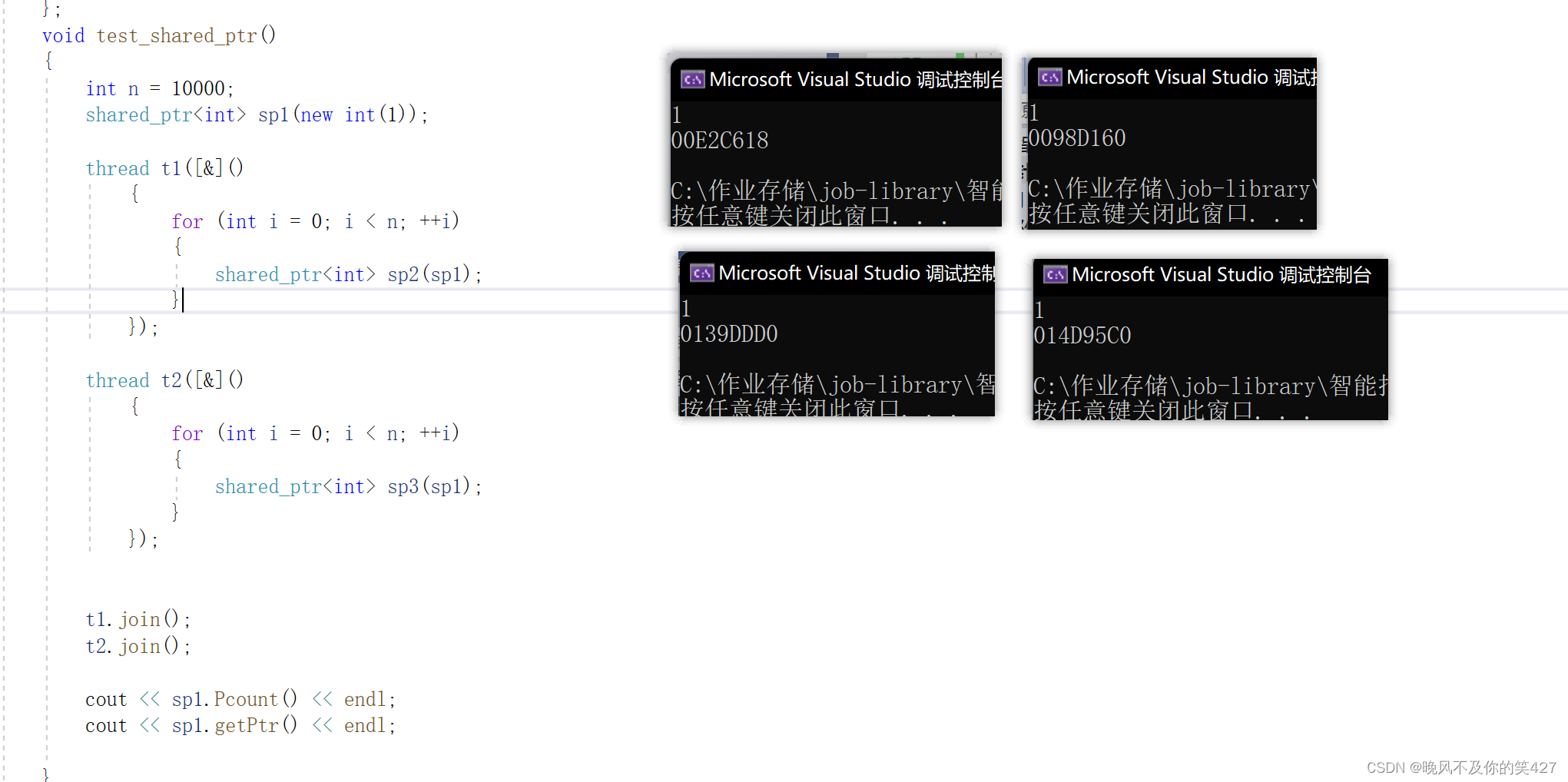Click console icon in window showing 00E2C618
This screenshot has width=1568, height=782.
(693, 80)
